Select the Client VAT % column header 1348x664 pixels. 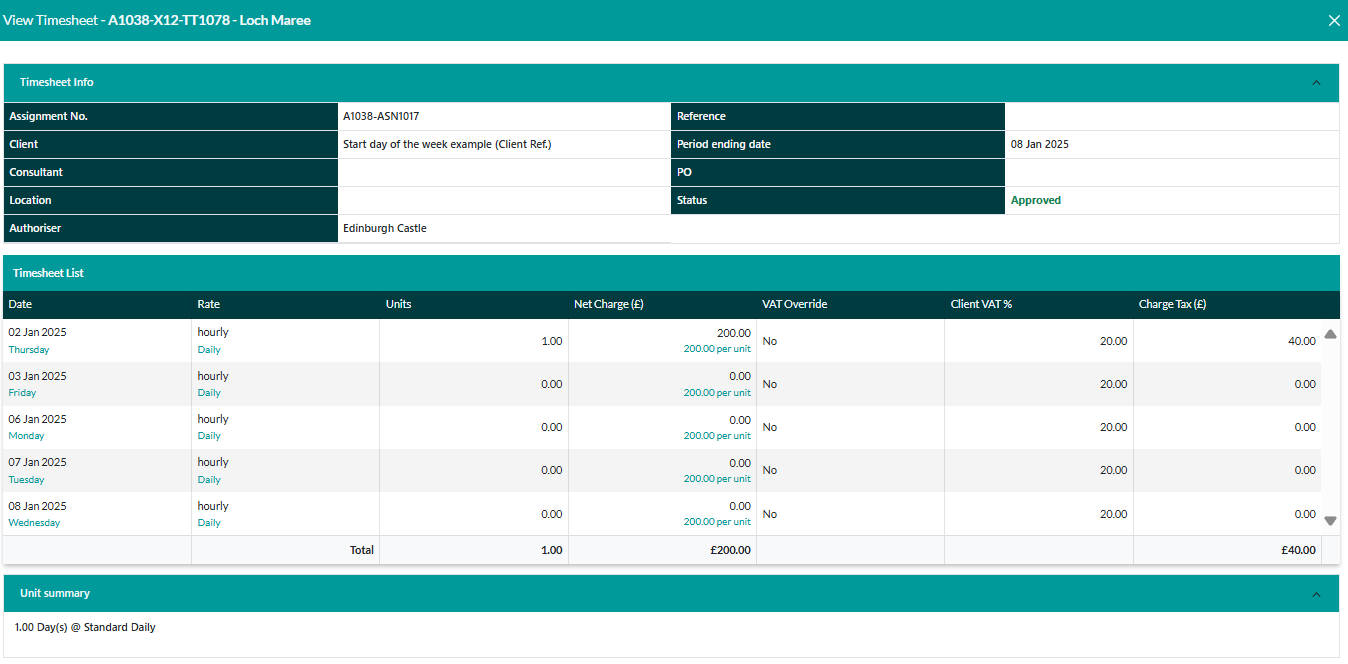(x=981, y=304)
